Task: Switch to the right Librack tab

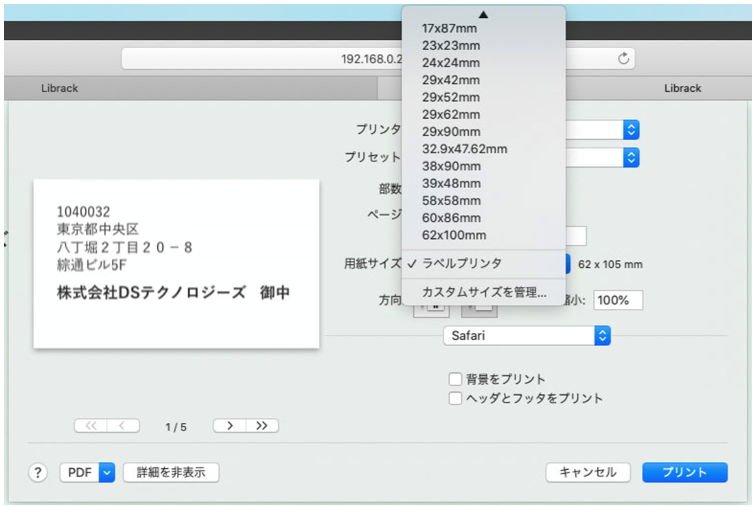Action: pyautogui.click(x=682, y=88)
